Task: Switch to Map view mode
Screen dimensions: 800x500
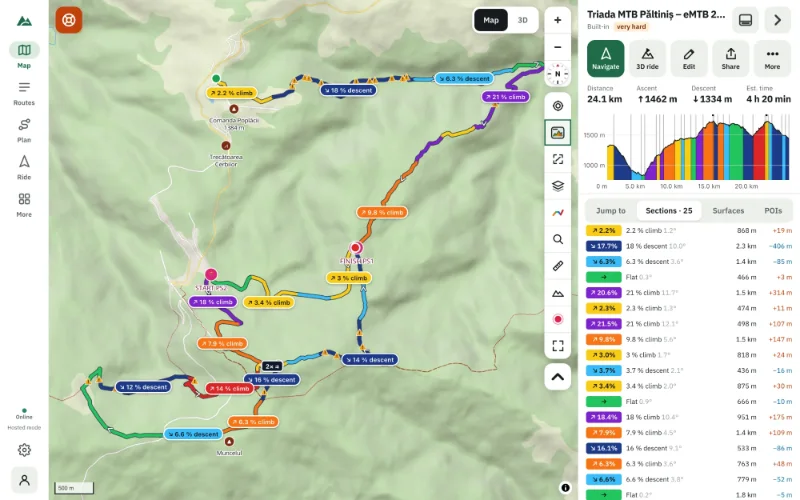Action: [491, 20]
